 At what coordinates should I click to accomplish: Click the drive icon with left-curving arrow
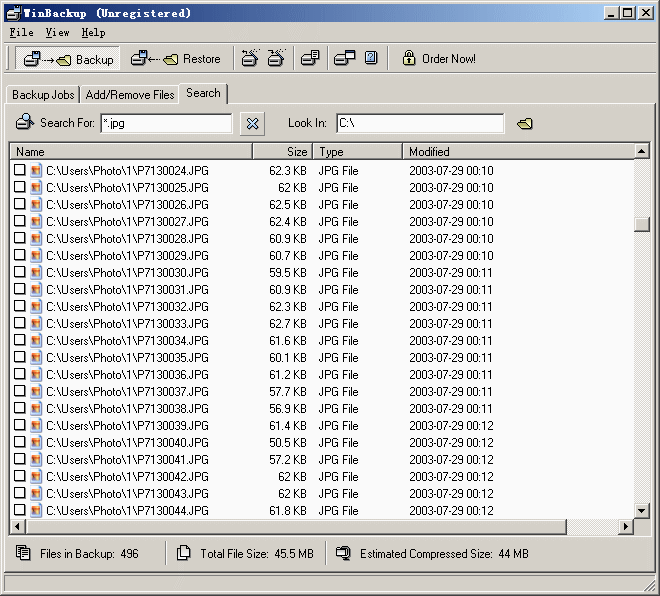pos(250,58)
